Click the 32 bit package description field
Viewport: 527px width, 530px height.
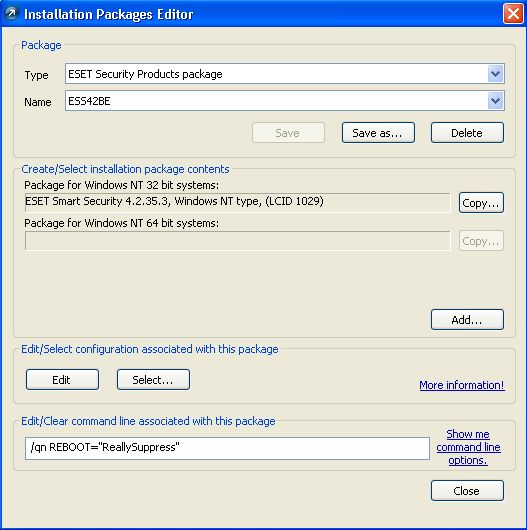238,202
